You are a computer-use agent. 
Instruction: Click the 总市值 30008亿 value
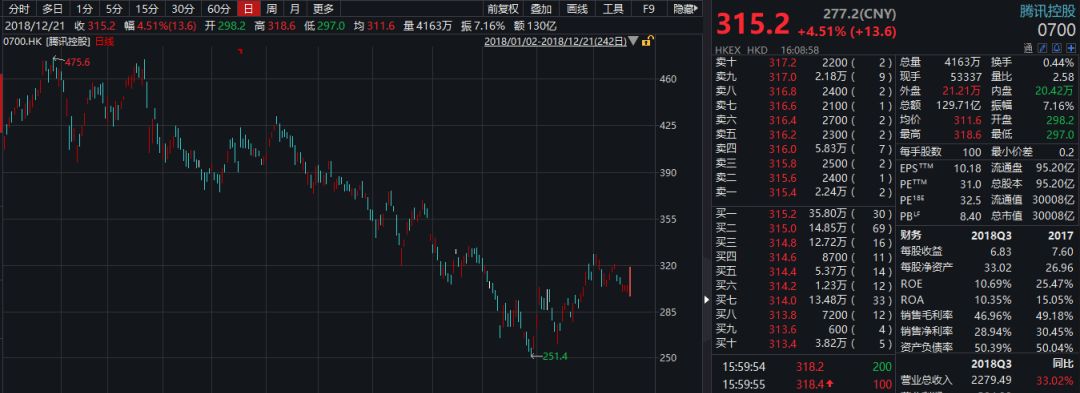(1053, 216)
